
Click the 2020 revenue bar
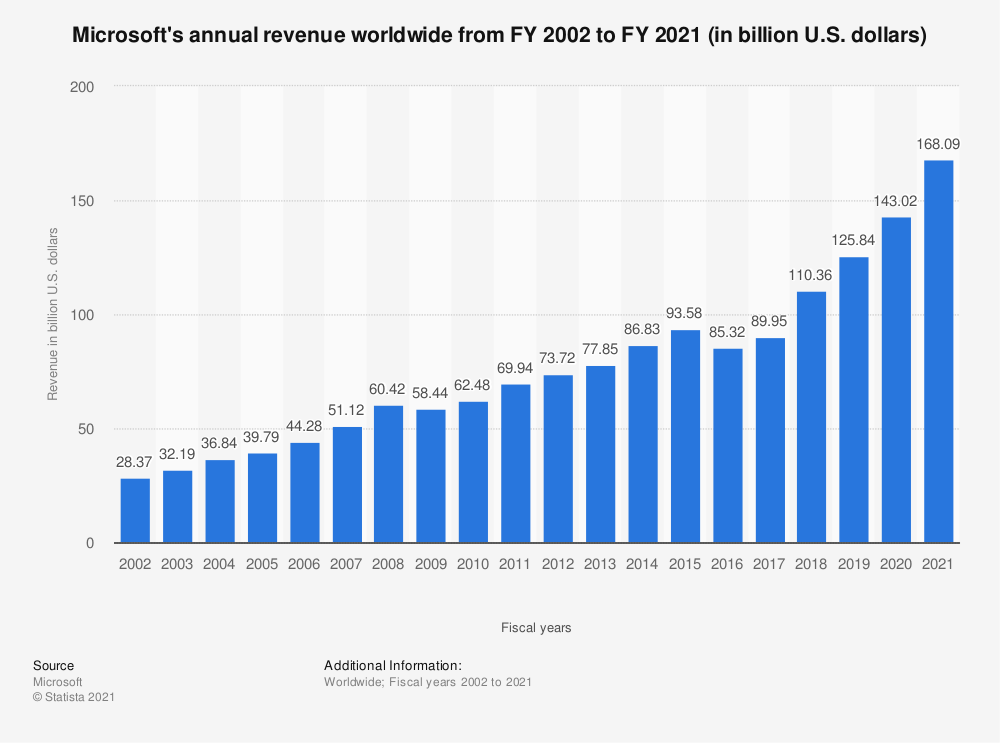[896, 380]
